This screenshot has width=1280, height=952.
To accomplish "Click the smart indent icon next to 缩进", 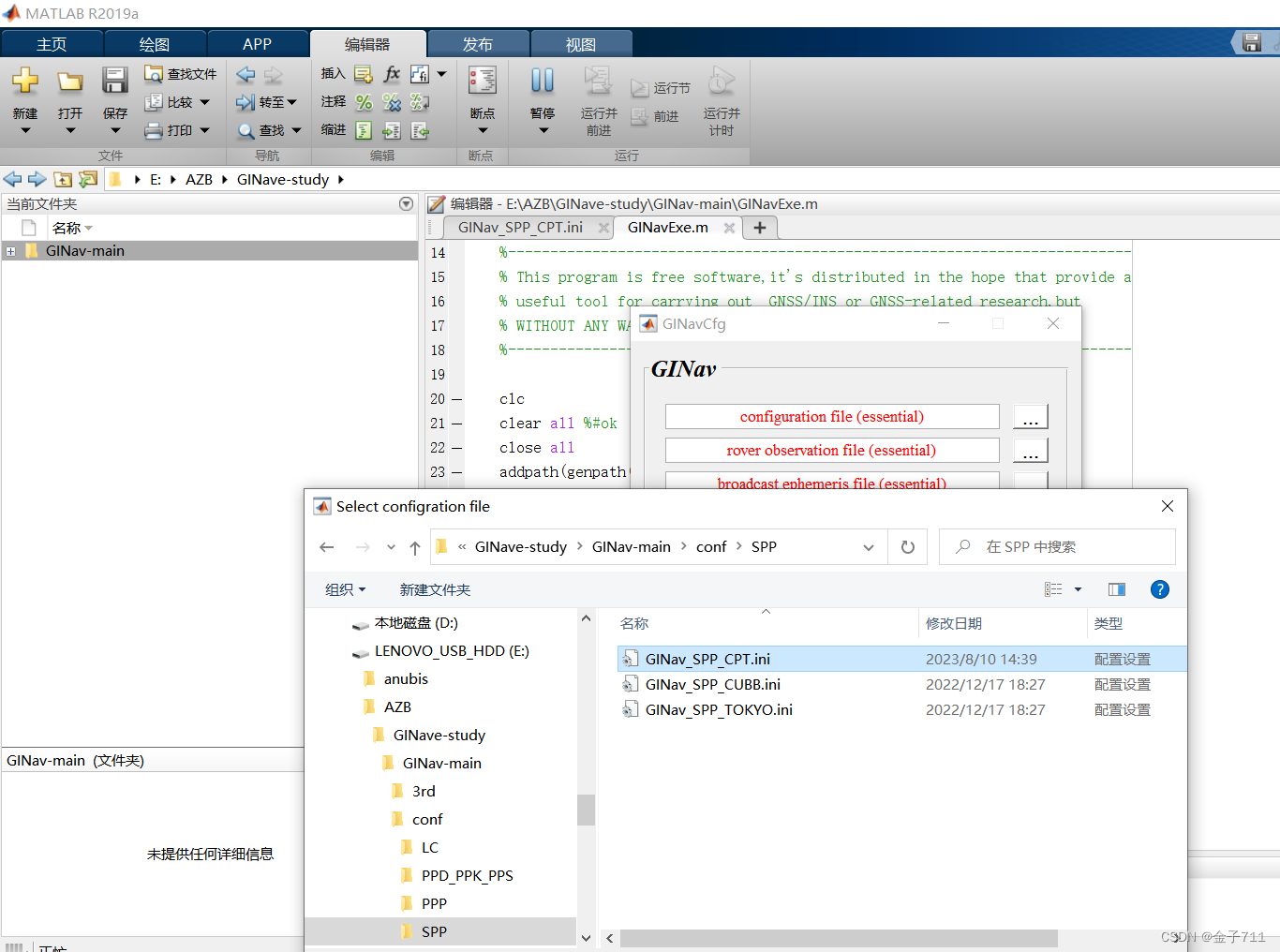I will tap(364, 130).
